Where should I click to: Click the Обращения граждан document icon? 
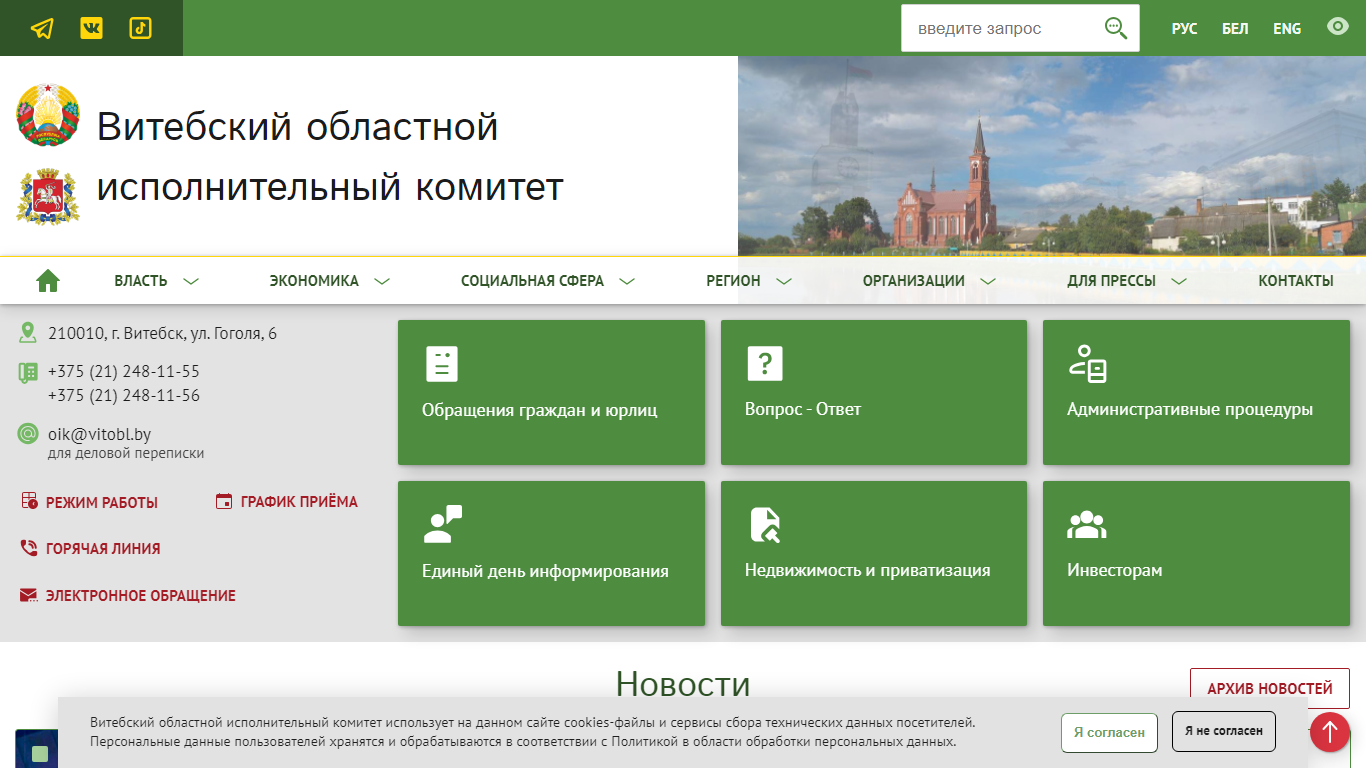(441, 364)
